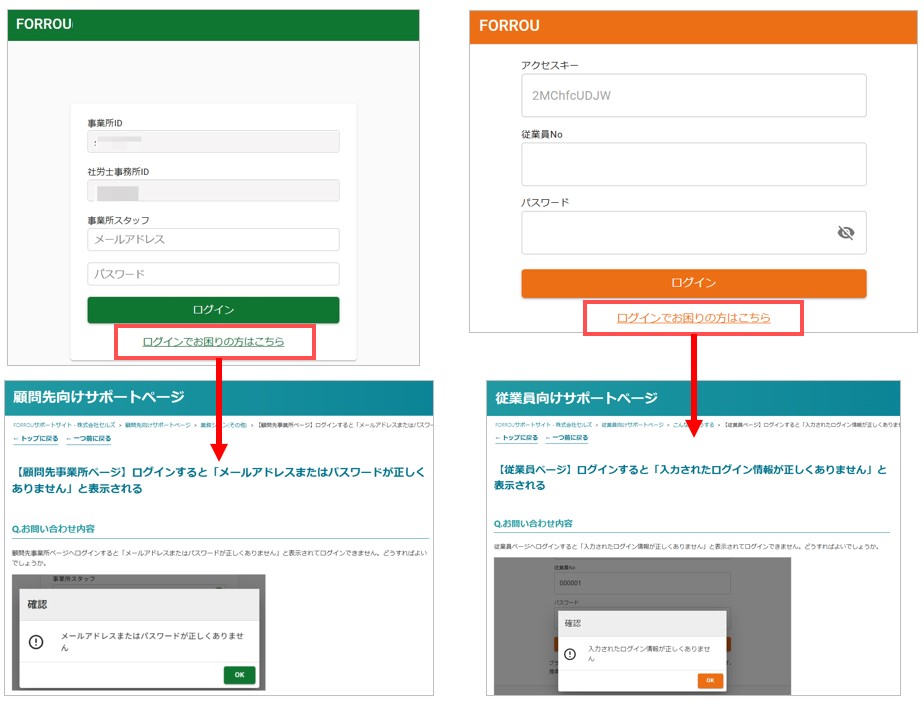The image size is (924, 702).
Task: Open the 入力されたログイン情報 error screenshot image
Action: tap(642, 626)
